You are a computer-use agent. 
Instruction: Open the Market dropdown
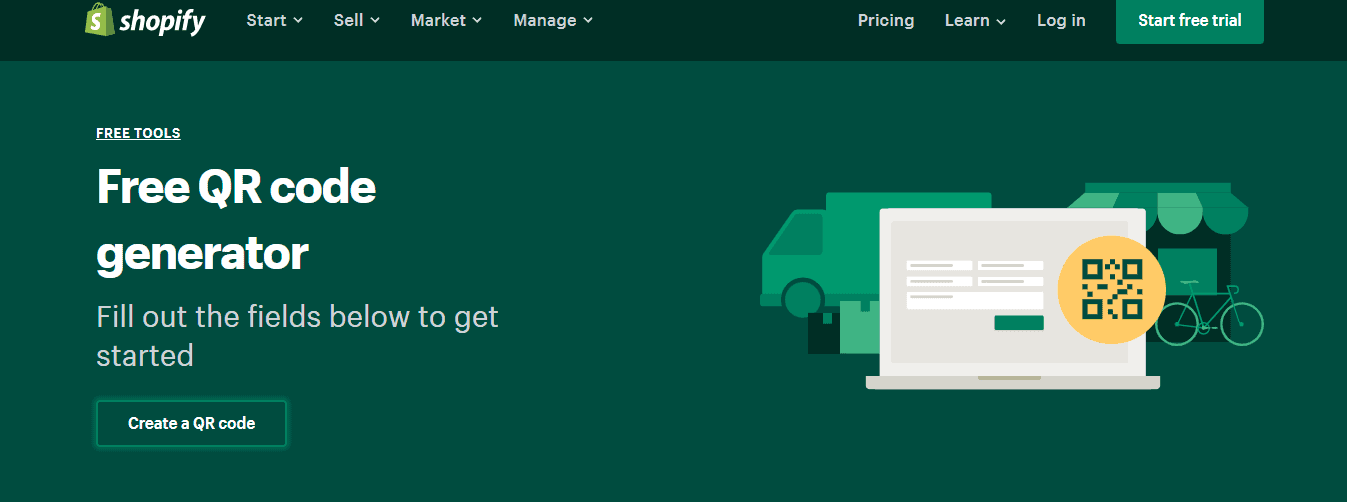click(447, 20)
